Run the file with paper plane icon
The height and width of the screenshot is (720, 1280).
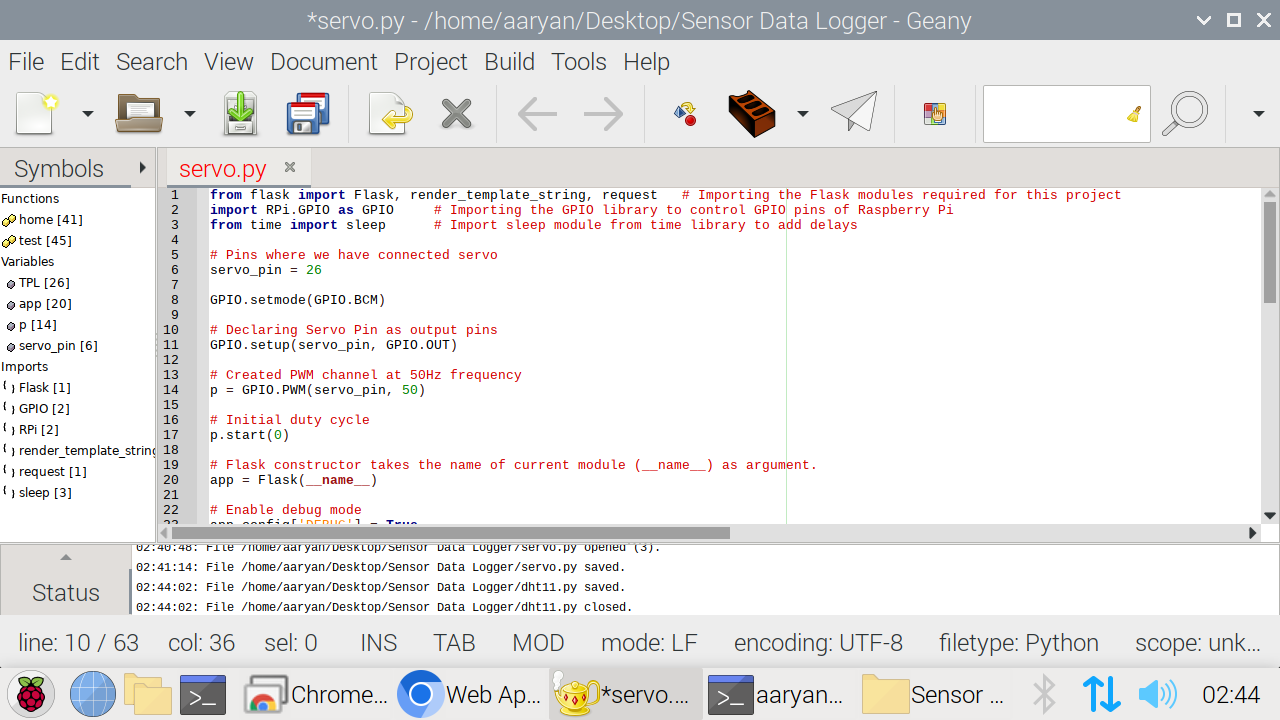pyautogui.click(x=854, y=112)
